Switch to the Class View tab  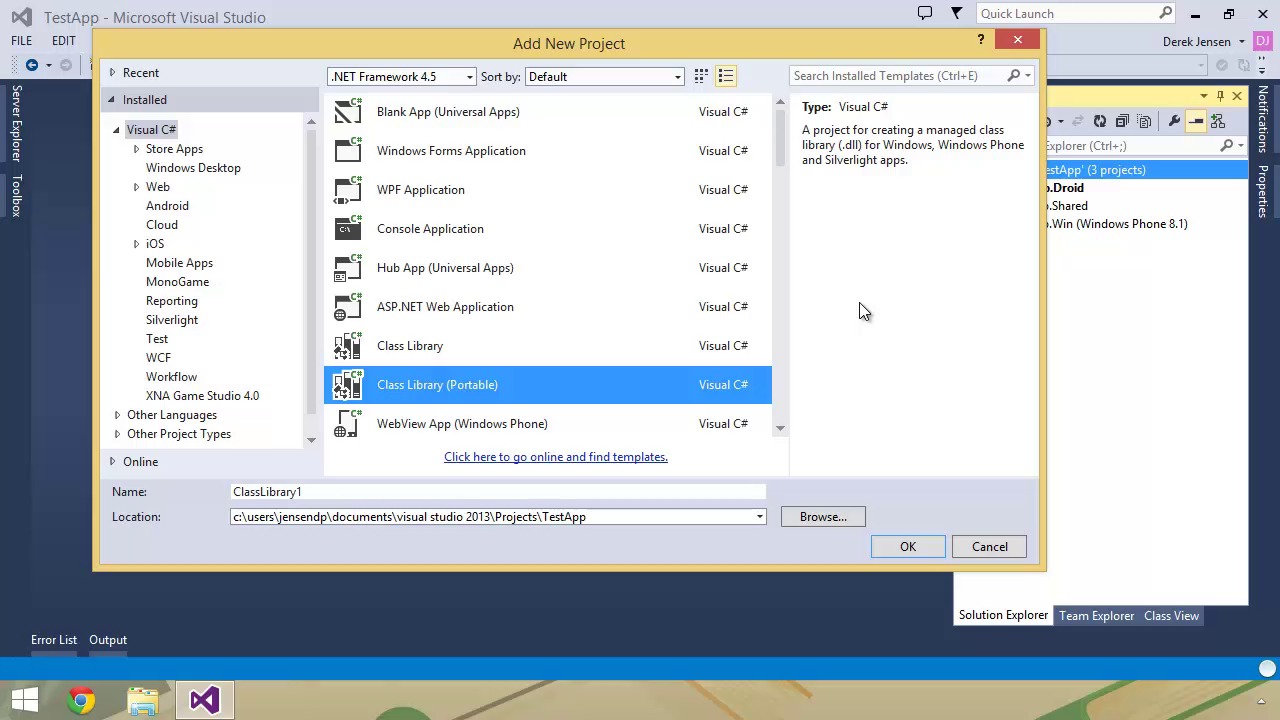point(1171,616)
